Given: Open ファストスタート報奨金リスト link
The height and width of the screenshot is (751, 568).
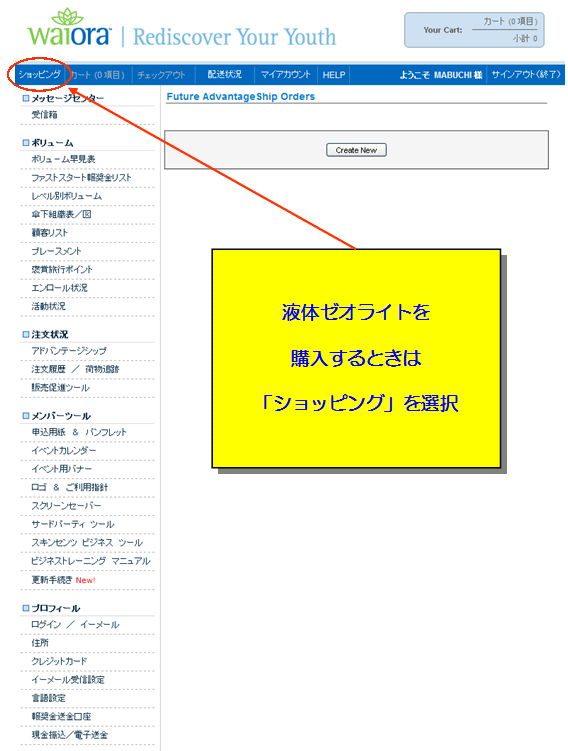Looking at the screenshot, I should pos(81,178).
